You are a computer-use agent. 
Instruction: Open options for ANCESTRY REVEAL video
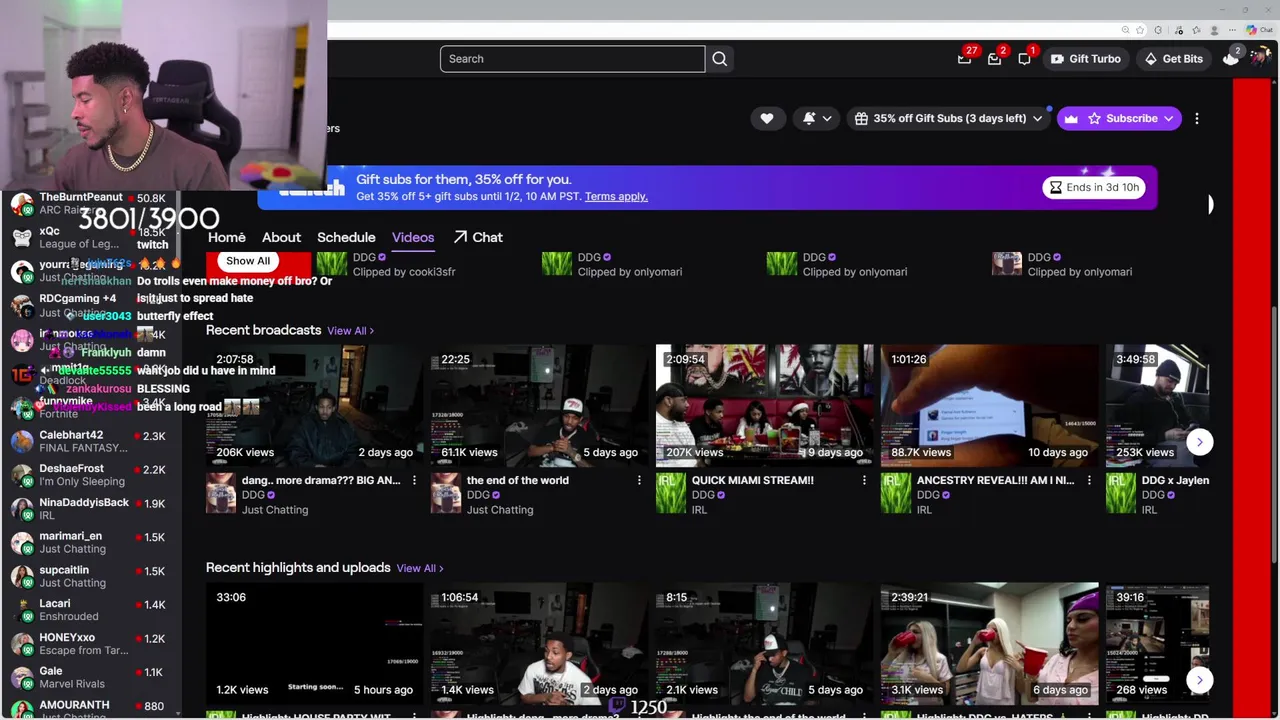coord(1089,481)
